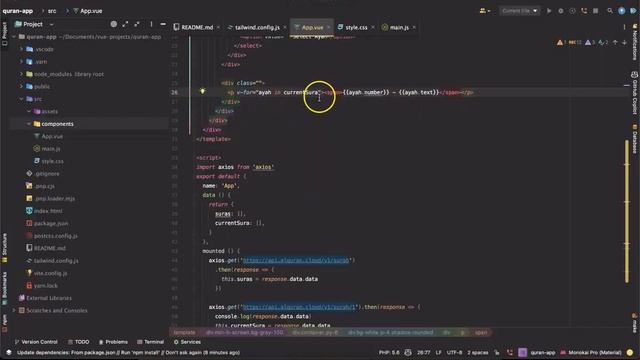Click the PHP: 5.6 language level in status bar

click(389, 352)
